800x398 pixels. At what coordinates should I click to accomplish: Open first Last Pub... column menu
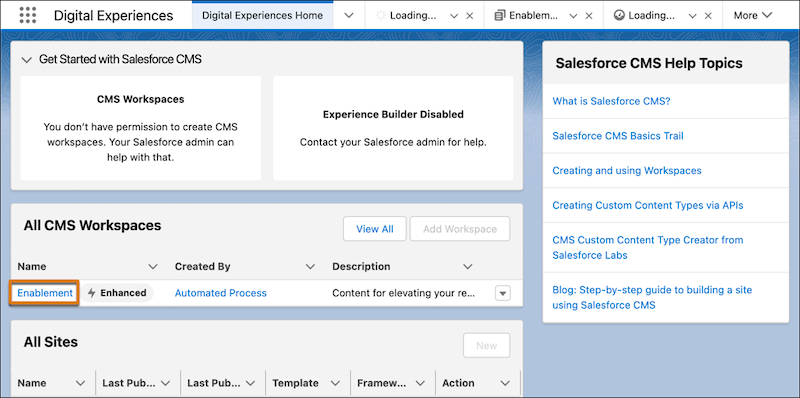click(165, 383)
